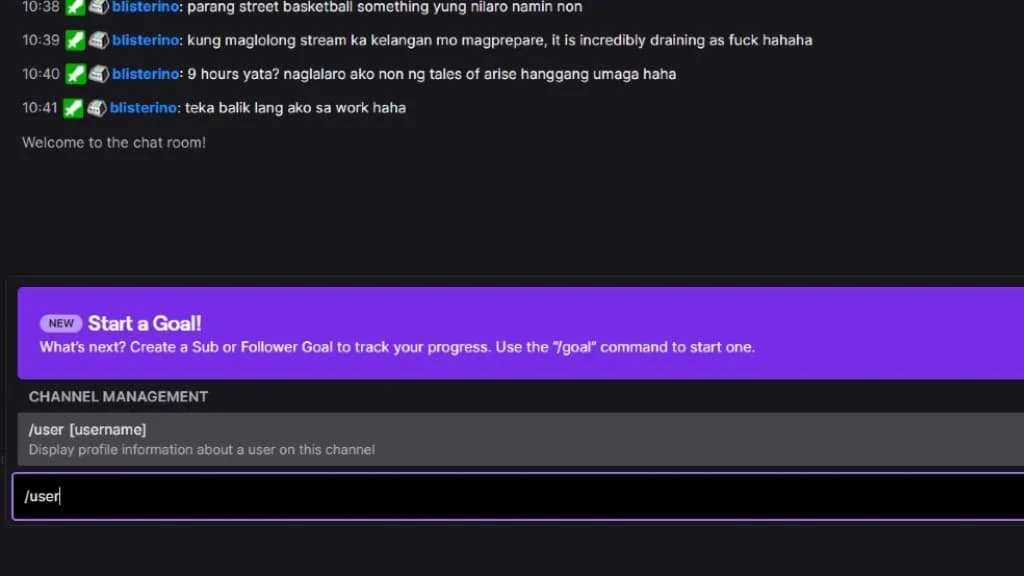Click the Welcome to the chat room! notice
This screenshot has height=576, width=1024.
click(x=114, y=142)
